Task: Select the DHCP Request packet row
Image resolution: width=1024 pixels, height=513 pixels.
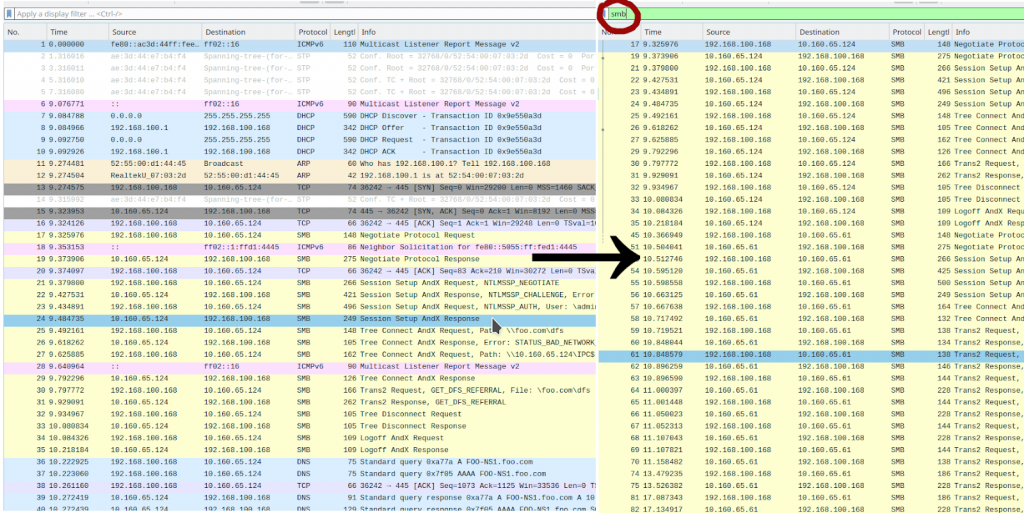Action: click(x=300, y=140)
